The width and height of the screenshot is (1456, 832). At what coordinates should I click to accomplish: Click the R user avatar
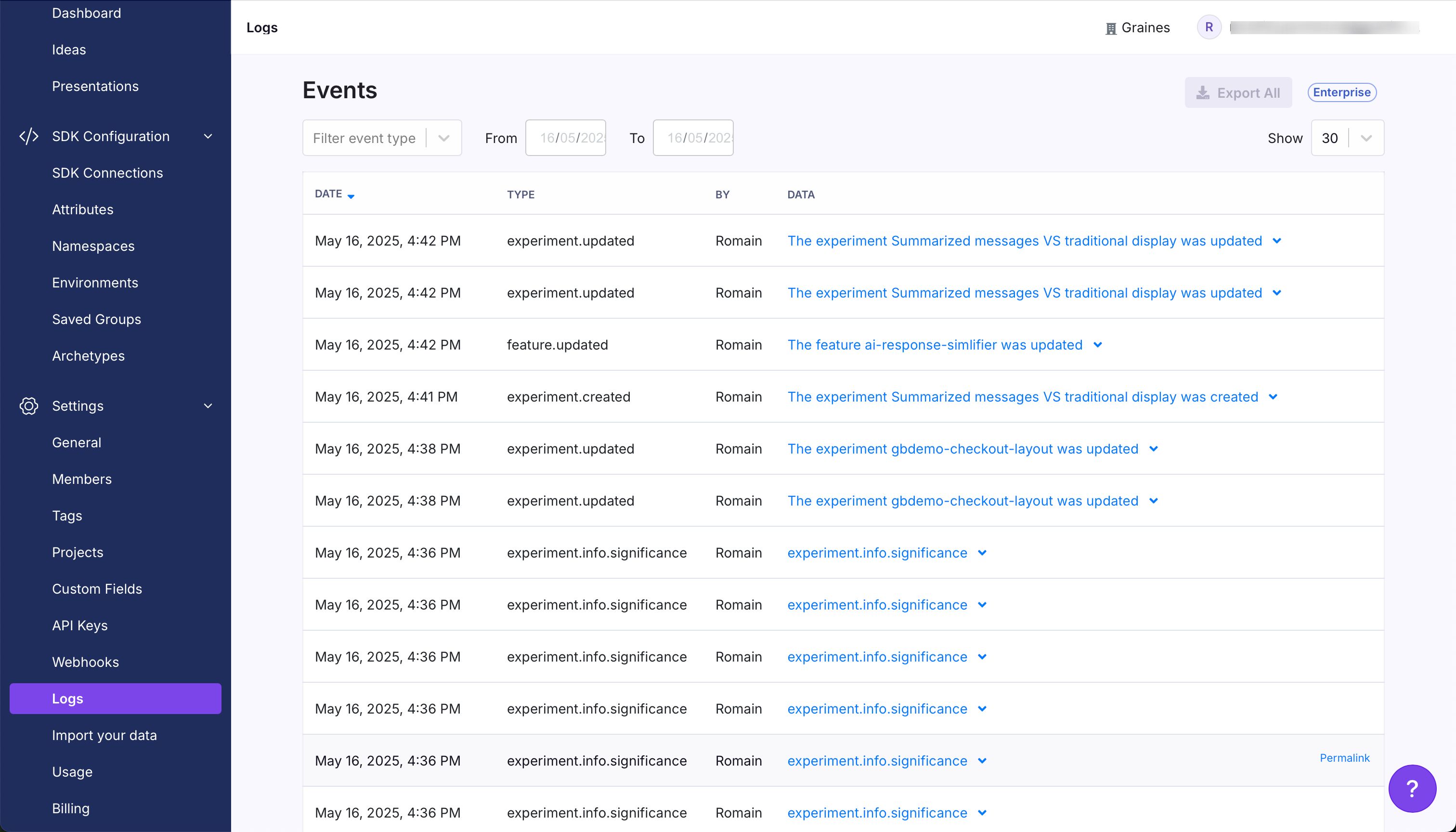click(1209, 27)
